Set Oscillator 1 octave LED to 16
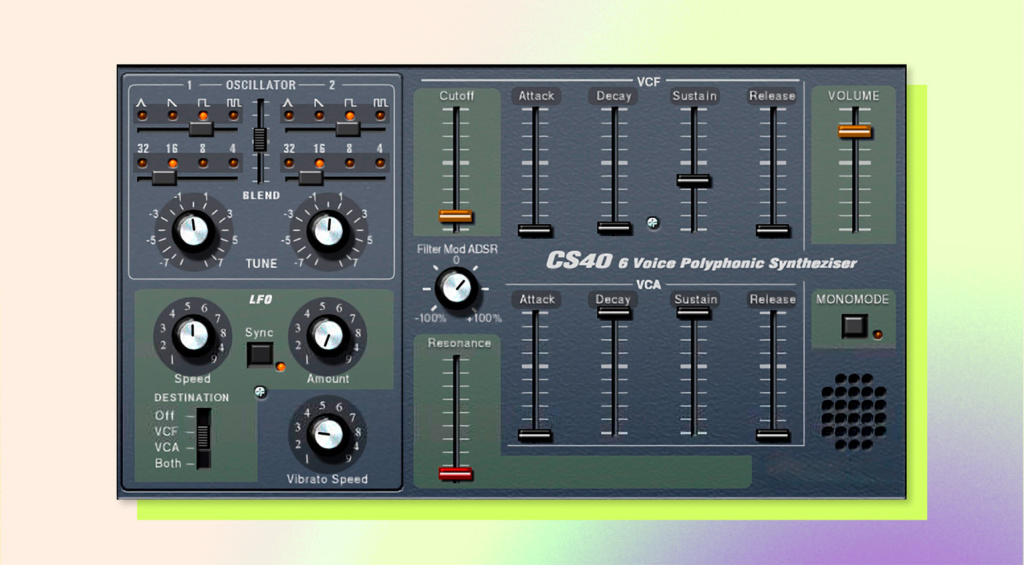The width and height of the screenshot is (1024, 565). coord(172,163)
